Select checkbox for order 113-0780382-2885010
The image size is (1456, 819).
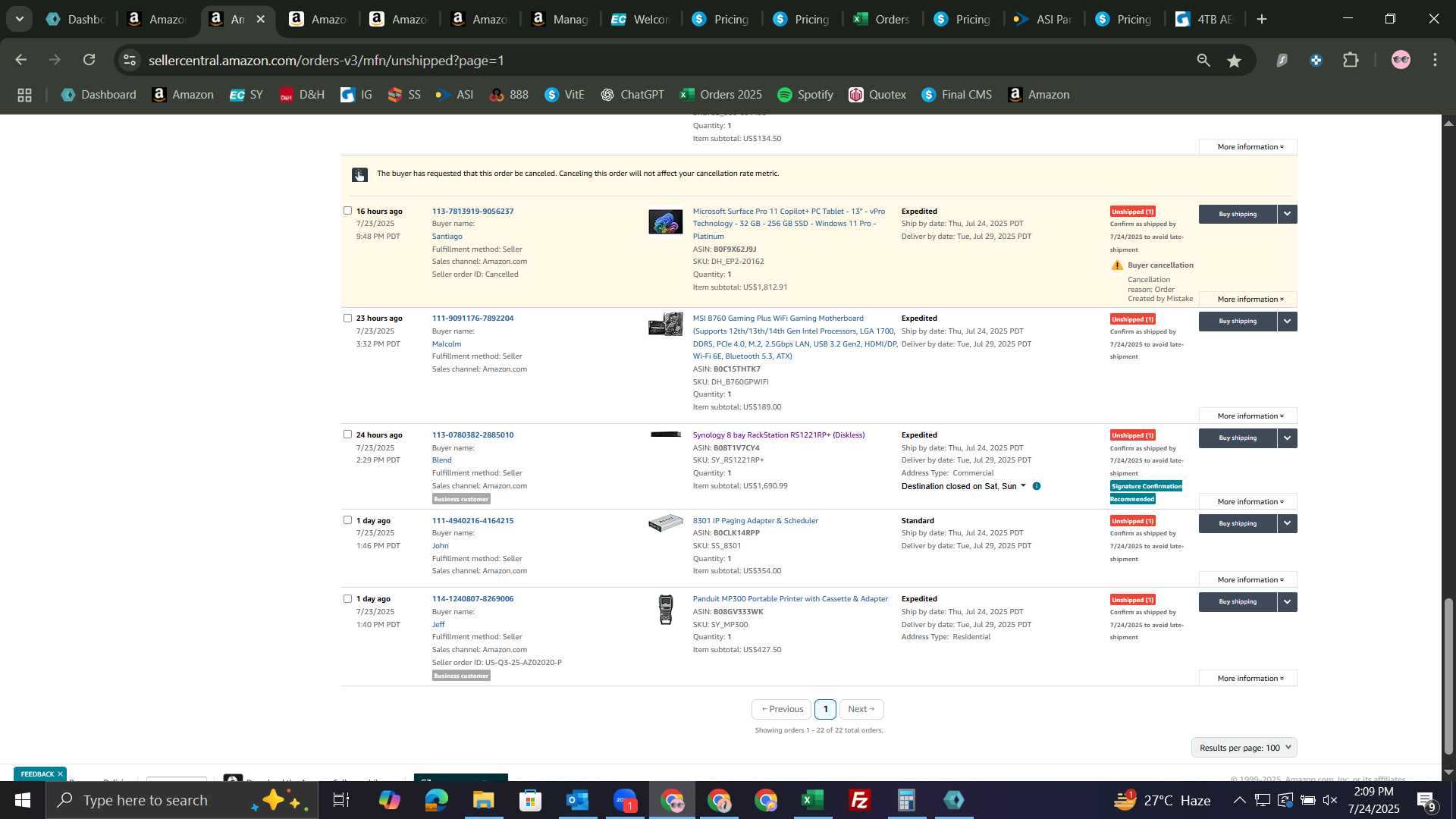(347, 435)
